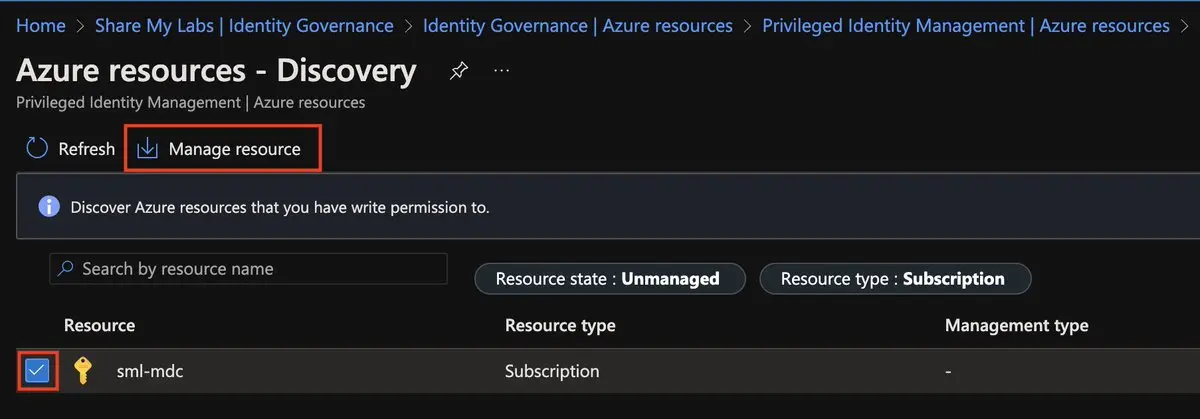Open the Resource type Subscription filter
Image resolution: width=1200 pixels, height=419 pixels.
(x=895, y=279)
